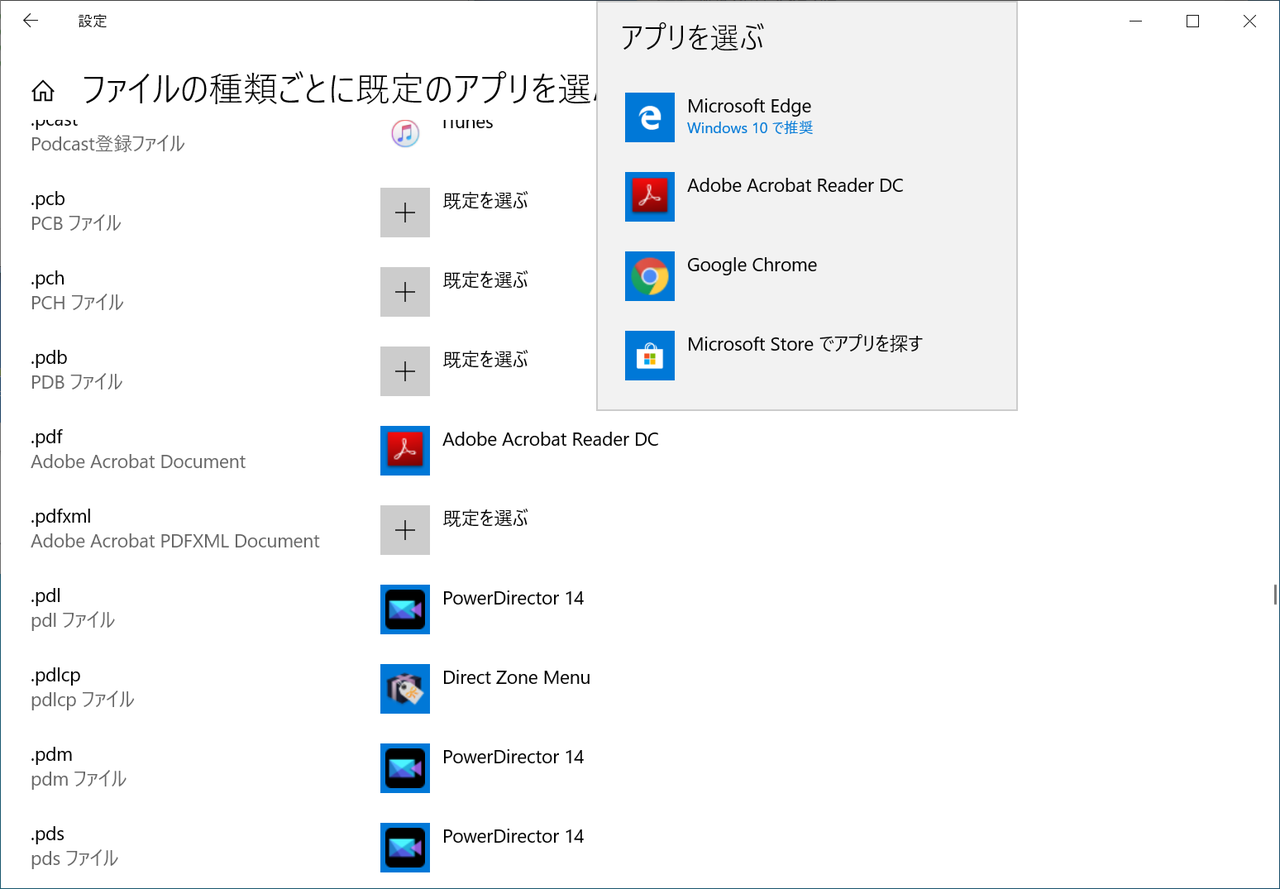Click the pds ファイル description
Screen dimensions: 1280x889
pyautogui.click(x=74, y=858)
